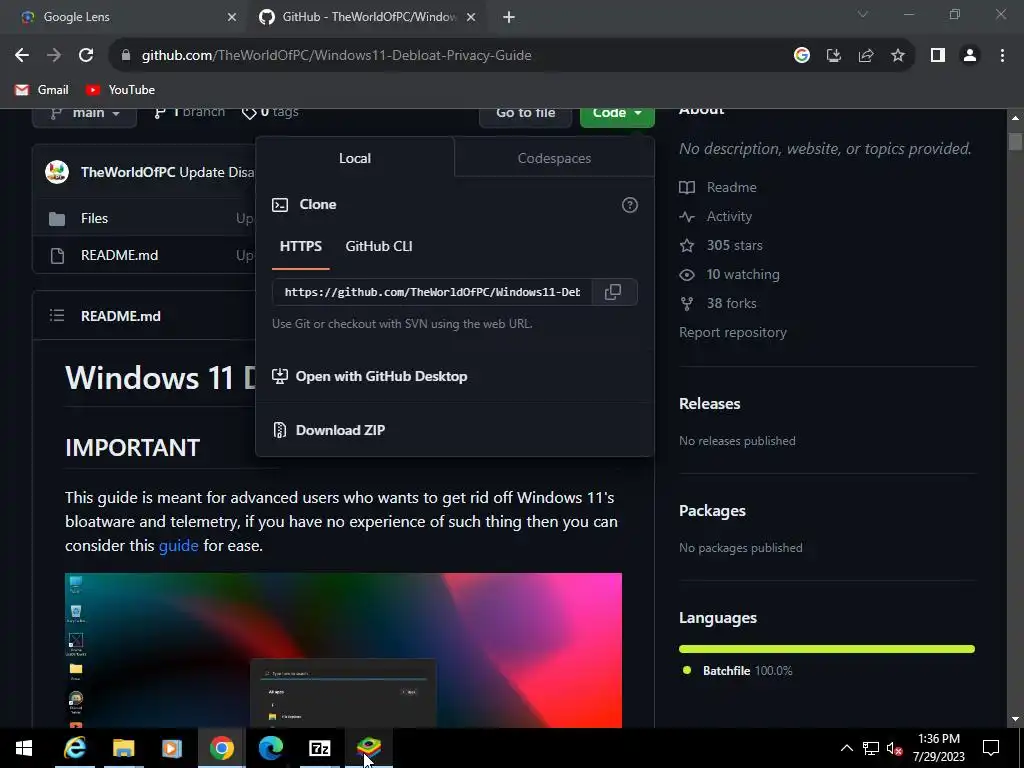The image size is (1024, 768).
Task: Select the GitHub browser tab
Action: point(366,18)
